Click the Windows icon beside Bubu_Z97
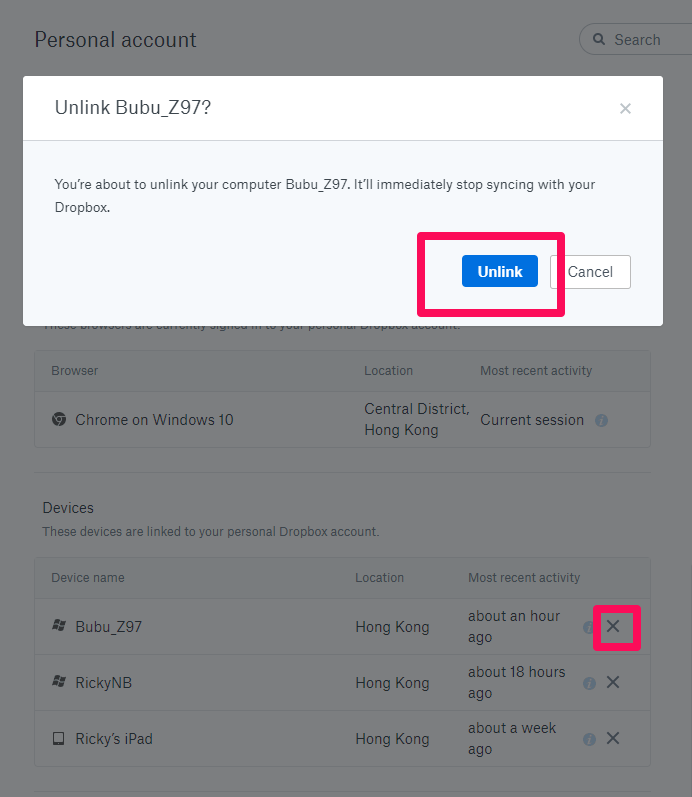 59,625
